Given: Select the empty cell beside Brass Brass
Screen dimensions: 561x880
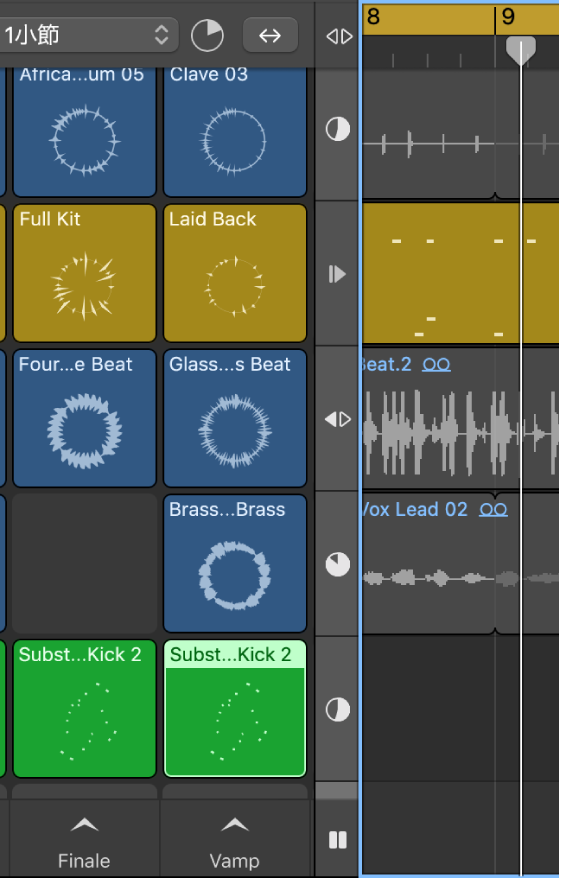Looking at the screenshot, I should [84, 564].
